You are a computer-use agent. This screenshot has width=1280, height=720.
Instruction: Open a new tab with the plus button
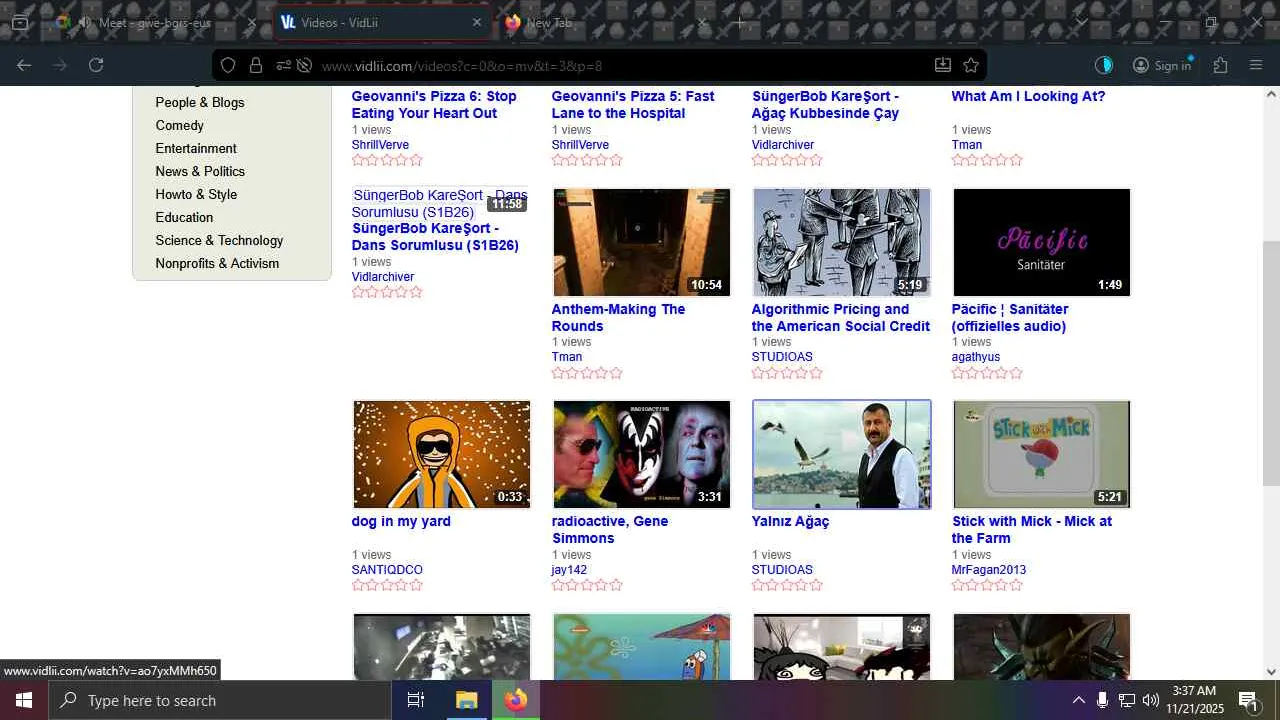(739, 22)
